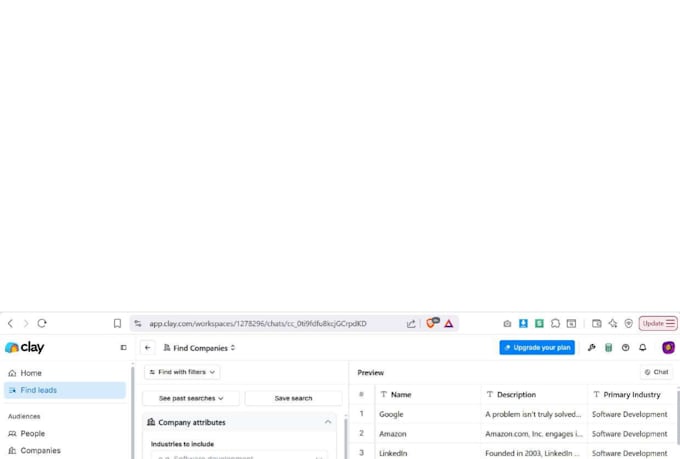Click the Industries to include label
680x459 pixels.
click(x=183, y=444)
